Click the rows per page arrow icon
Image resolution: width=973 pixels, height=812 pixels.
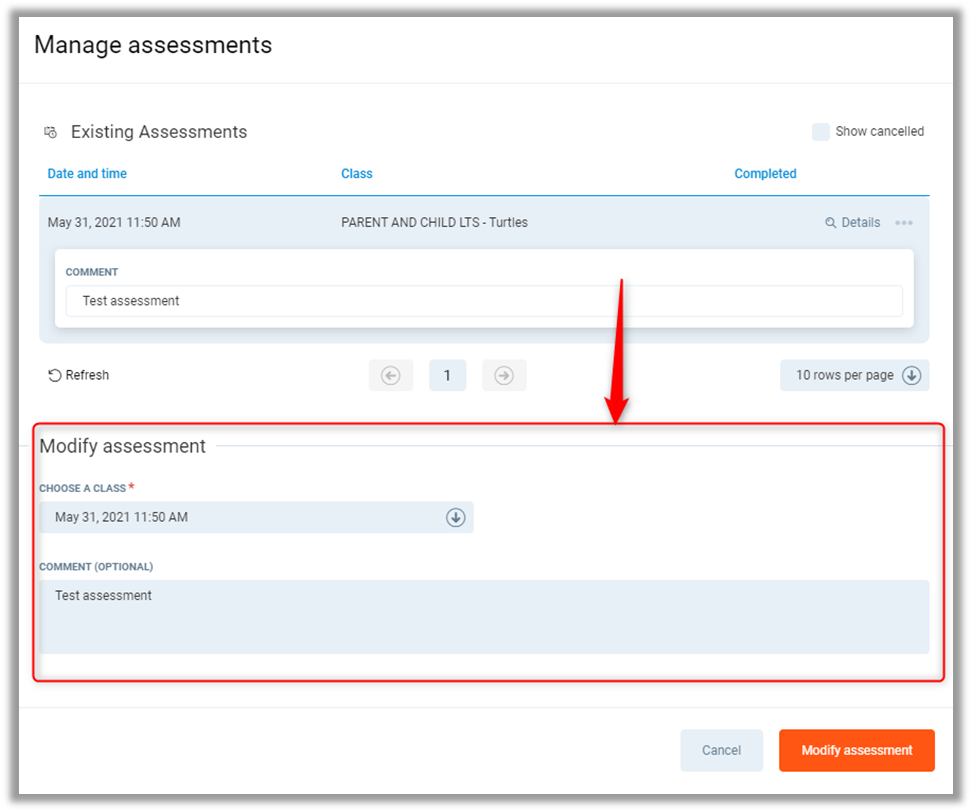[911, 376]
